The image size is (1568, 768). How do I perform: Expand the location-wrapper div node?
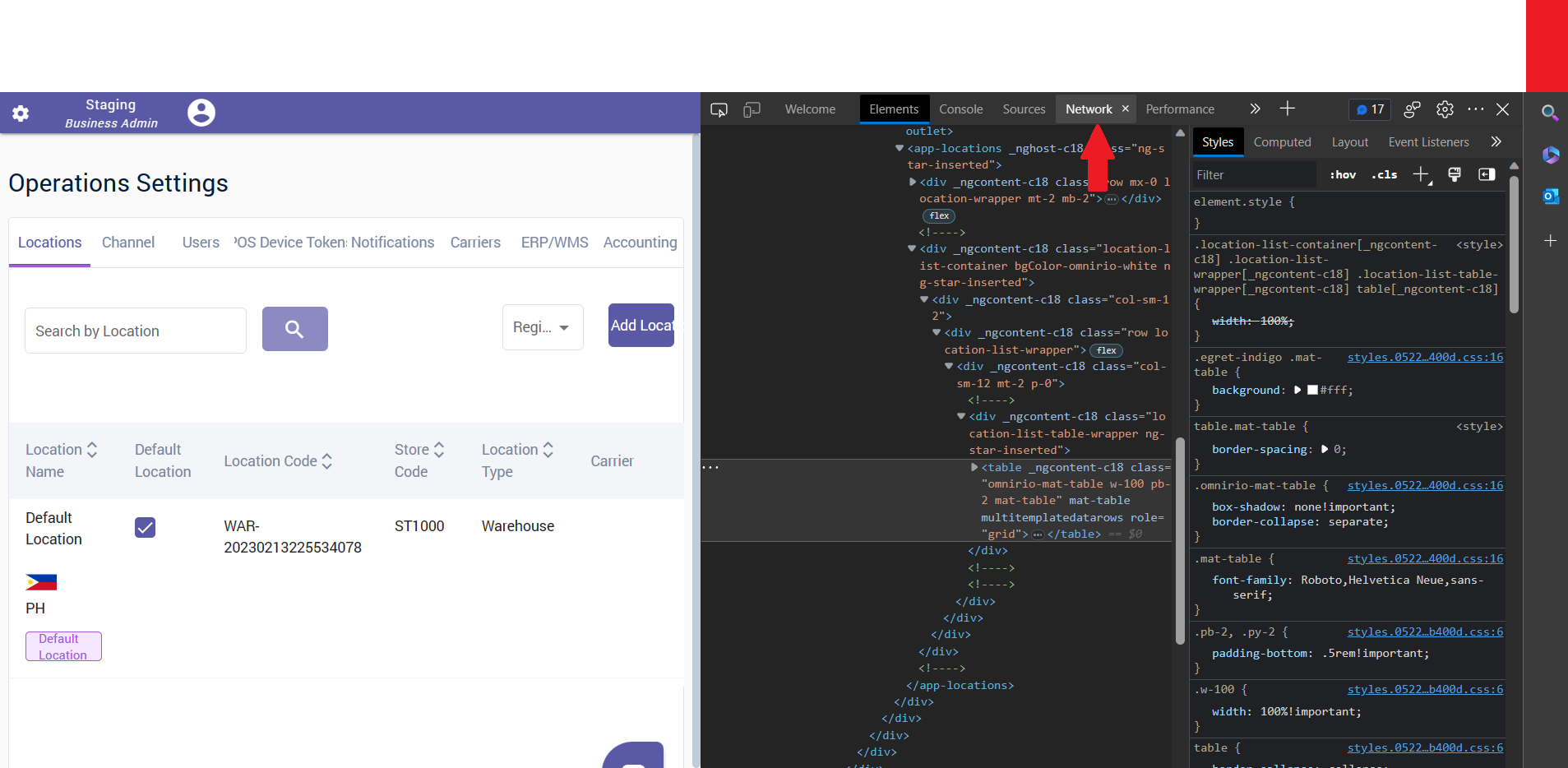click(x=912, y=182)
